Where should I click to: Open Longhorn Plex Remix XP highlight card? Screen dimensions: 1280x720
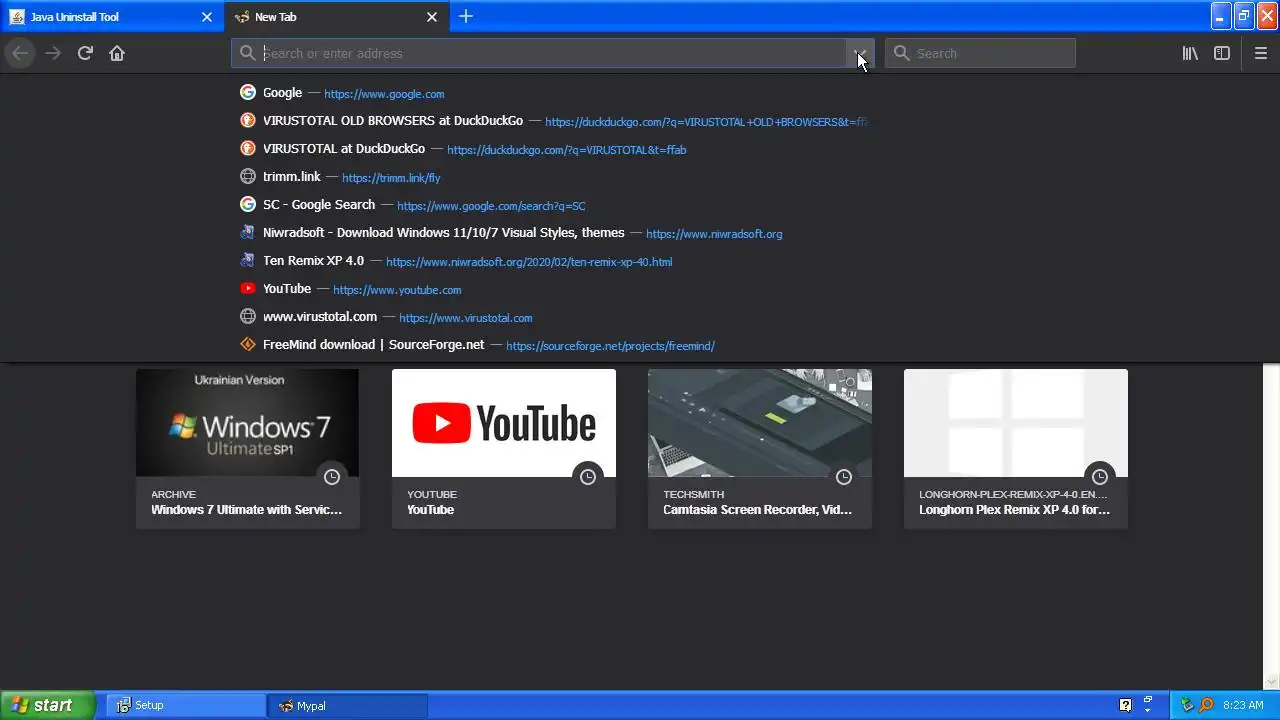click(x=1016, y=449)
